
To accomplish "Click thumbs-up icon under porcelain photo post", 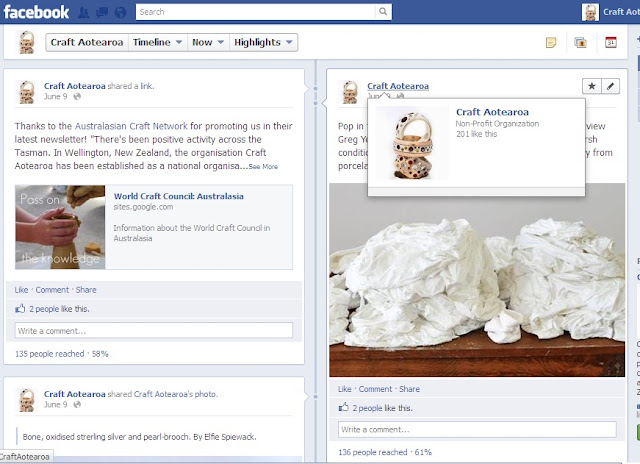I will 343,407.
